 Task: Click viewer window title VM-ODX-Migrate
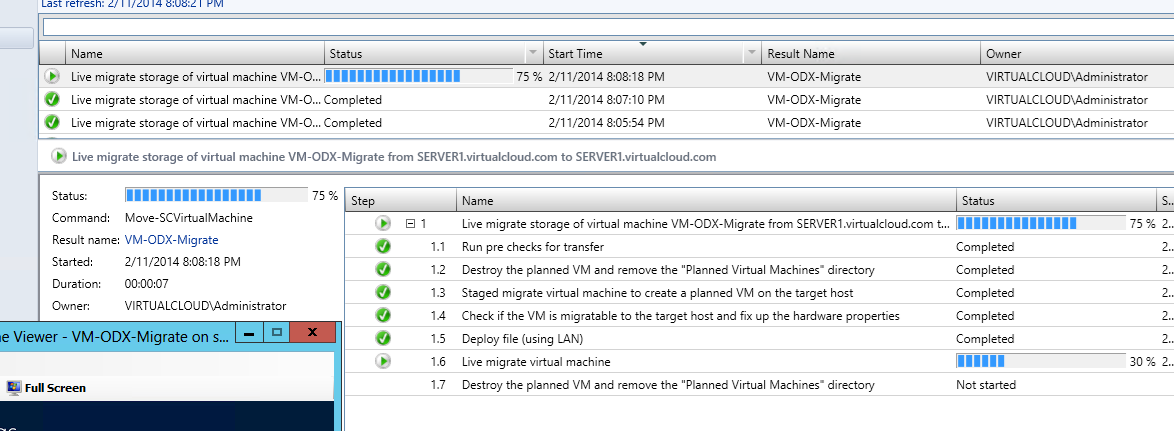pyautogui.click(x=114, y=337)
